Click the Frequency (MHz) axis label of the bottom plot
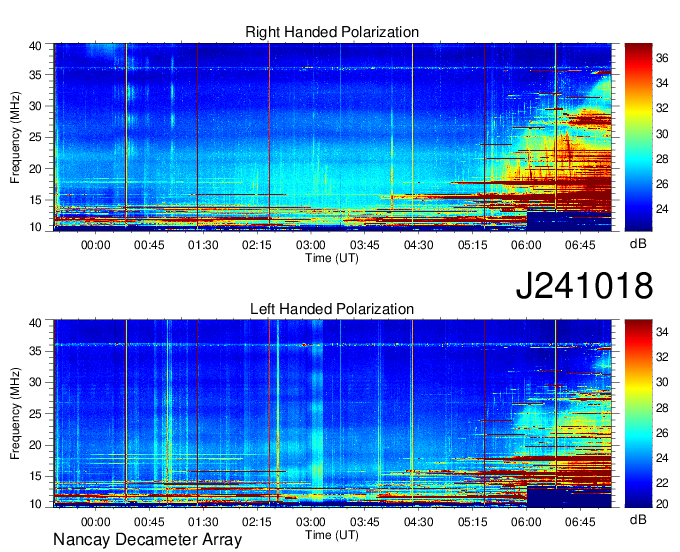The image size is (680, 552). click(15, 414)
